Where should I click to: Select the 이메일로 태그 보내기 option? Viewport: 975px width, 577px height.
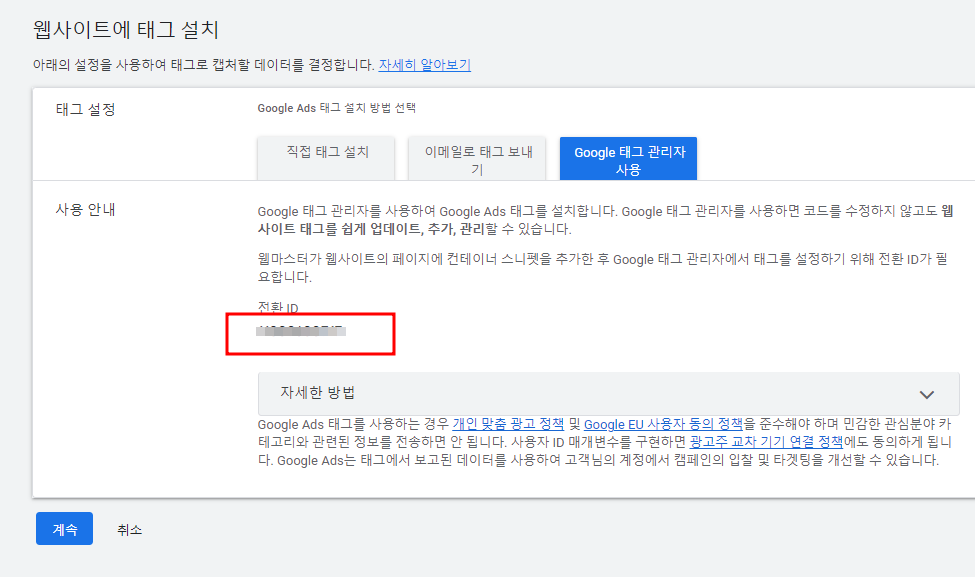click(477, 158)
